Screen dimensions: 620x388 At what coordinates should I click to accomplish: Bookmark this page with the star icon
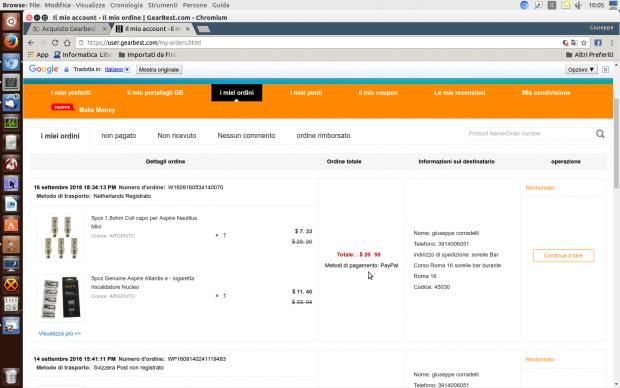pos(584,43)
